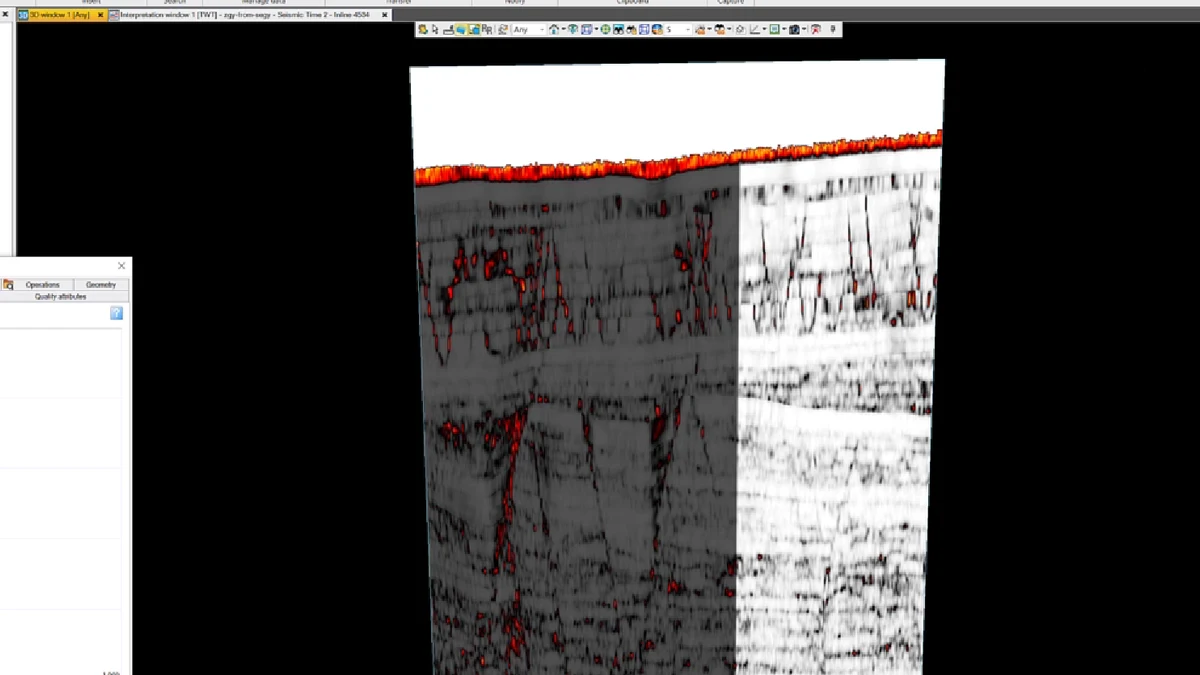
Task: Expand the arrow beside the orange icon
Action: [710, 30]
